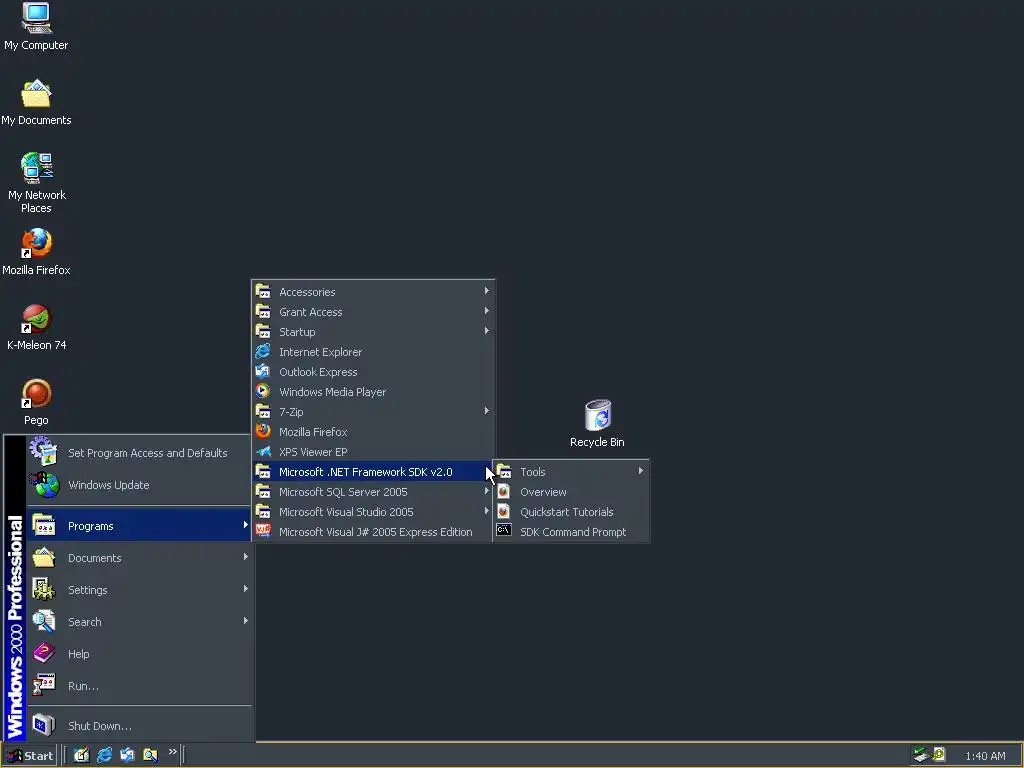Click the Tools folder icon in SDK submenu

click(x=504, y=470)
